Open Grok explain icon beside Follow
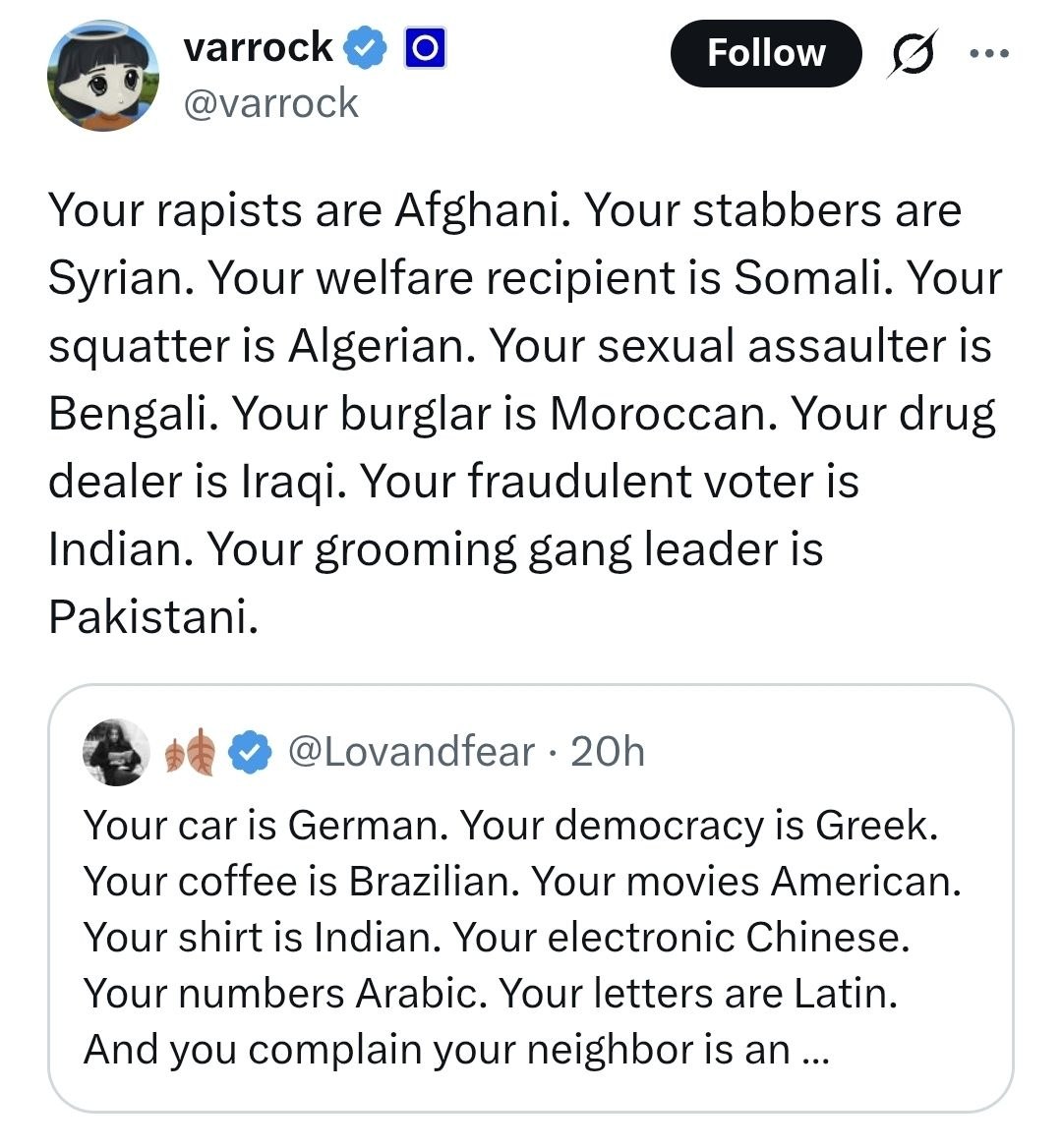Screen dimensions: 1062x1148 pos(912,53)
